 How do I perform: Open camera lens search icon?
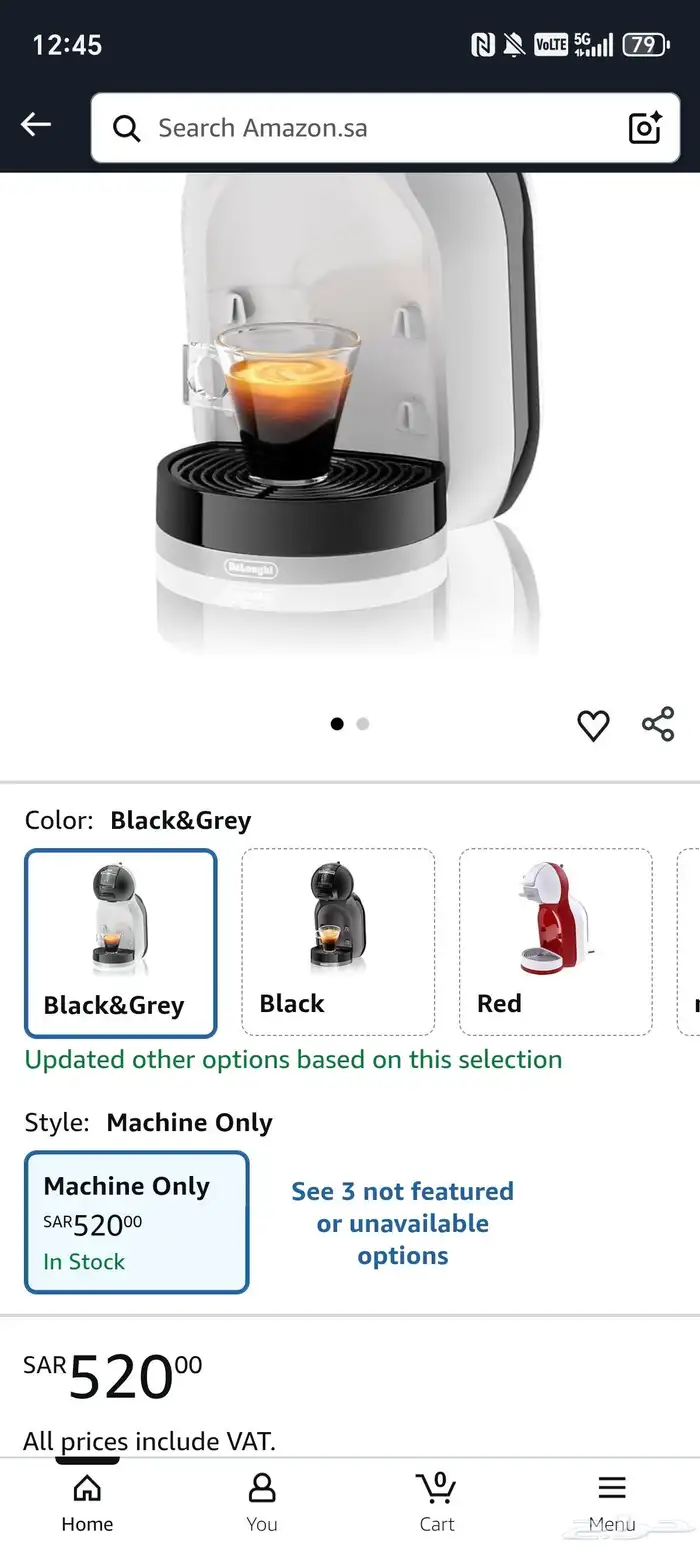pyautogui.click(x=645, y=128)
